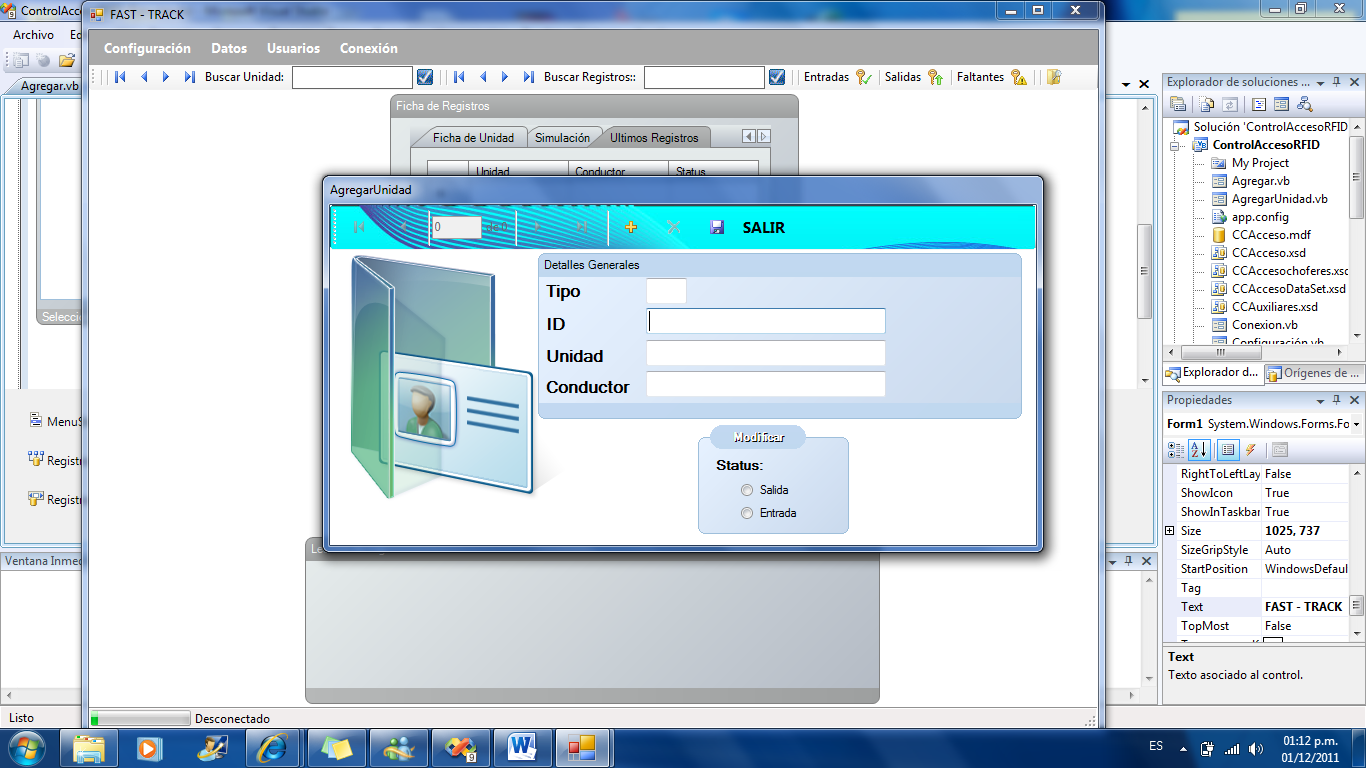Open the Configuración menu

pos(147,48)
